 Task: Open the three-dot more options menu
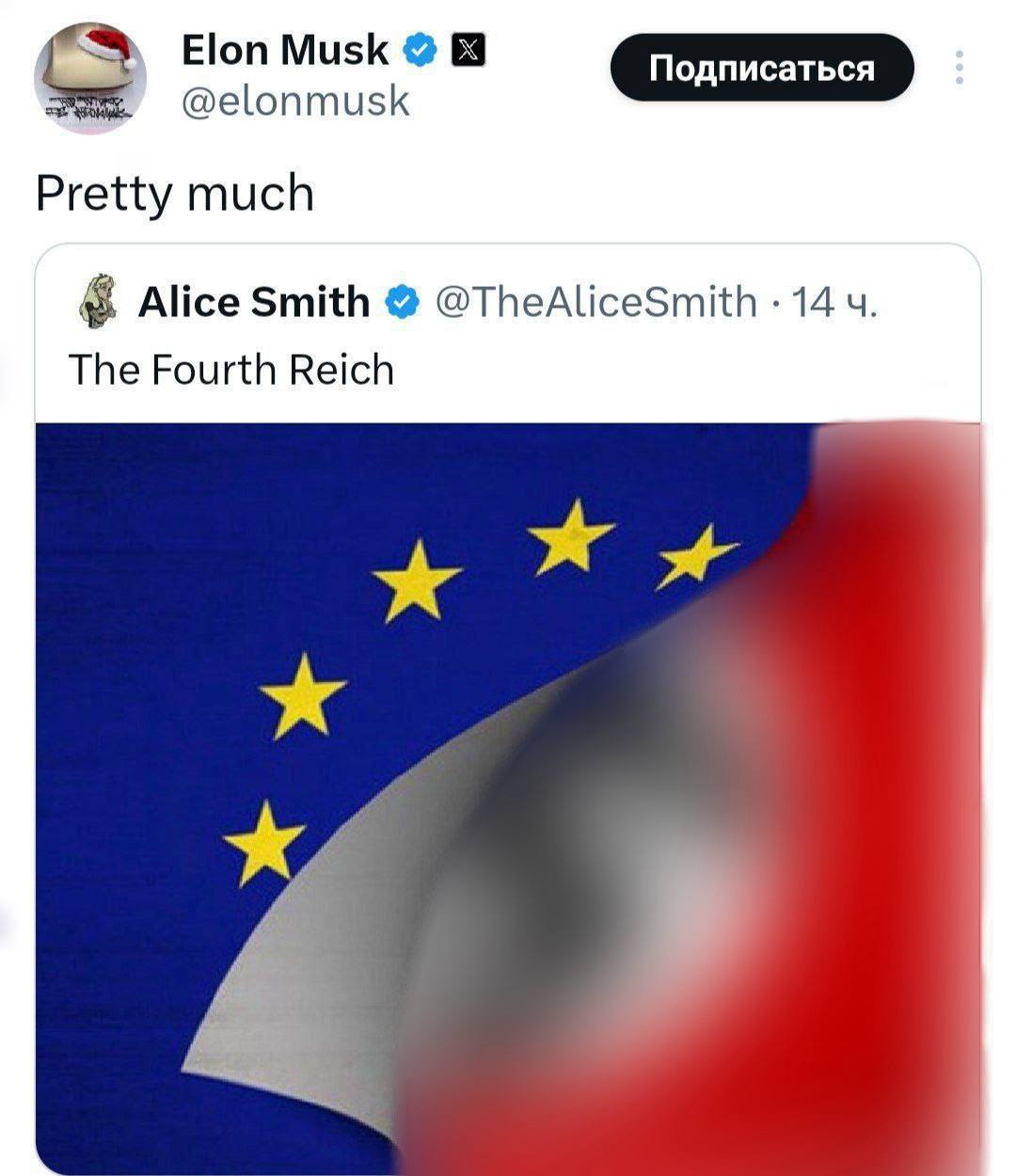[x=959, y=68]
